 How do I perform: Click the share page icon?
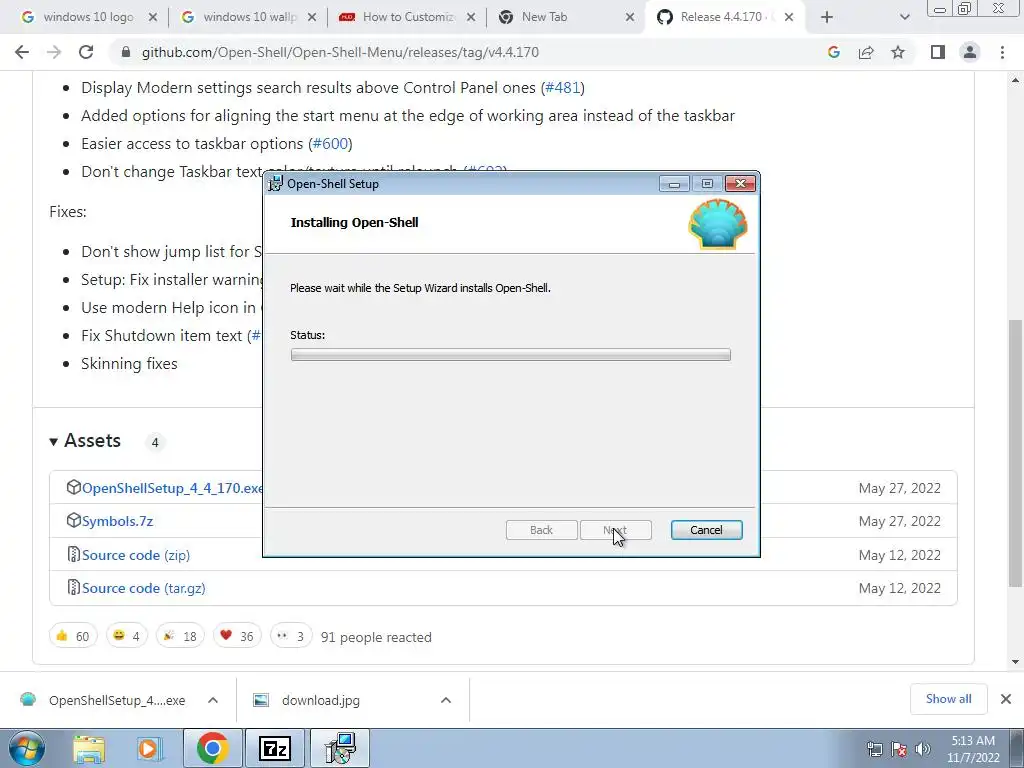[866, 52]
